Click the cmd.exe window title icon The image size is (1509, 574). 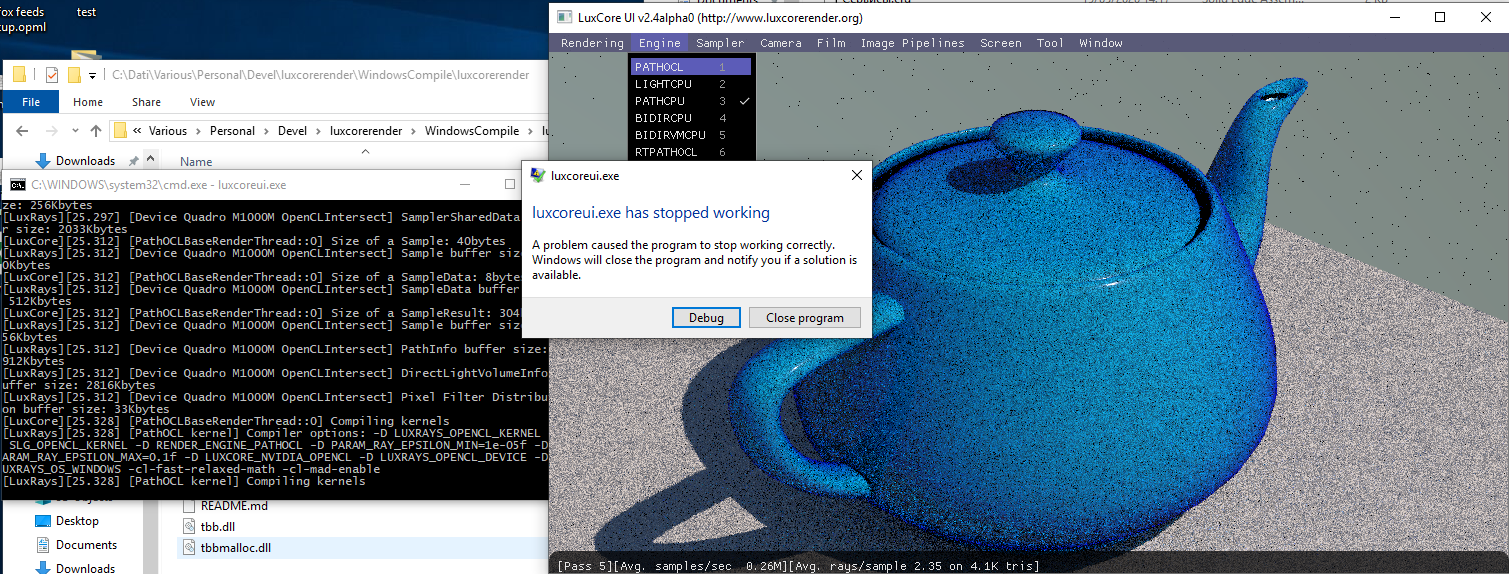(18, 185)
